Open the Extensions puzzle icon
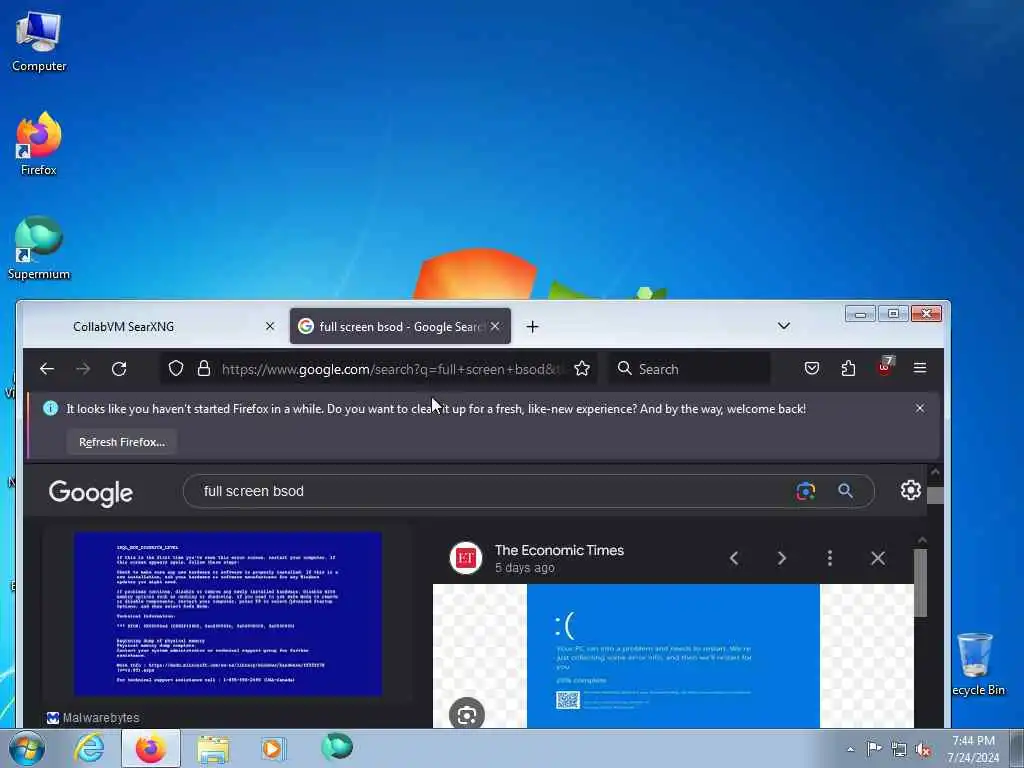 point(848,368)
